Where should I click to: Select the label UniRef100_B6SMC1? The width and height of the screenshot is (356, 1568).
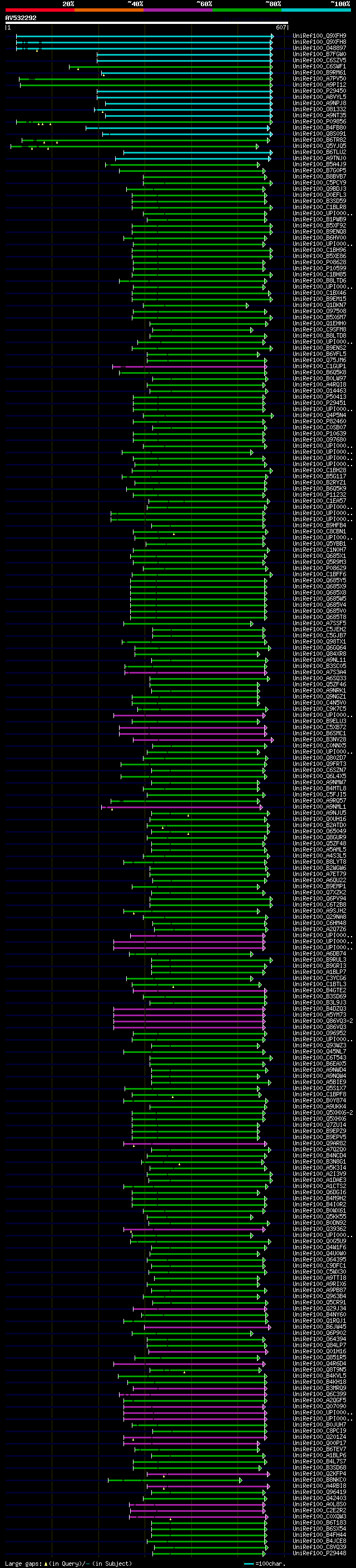(x=319, y=734)
